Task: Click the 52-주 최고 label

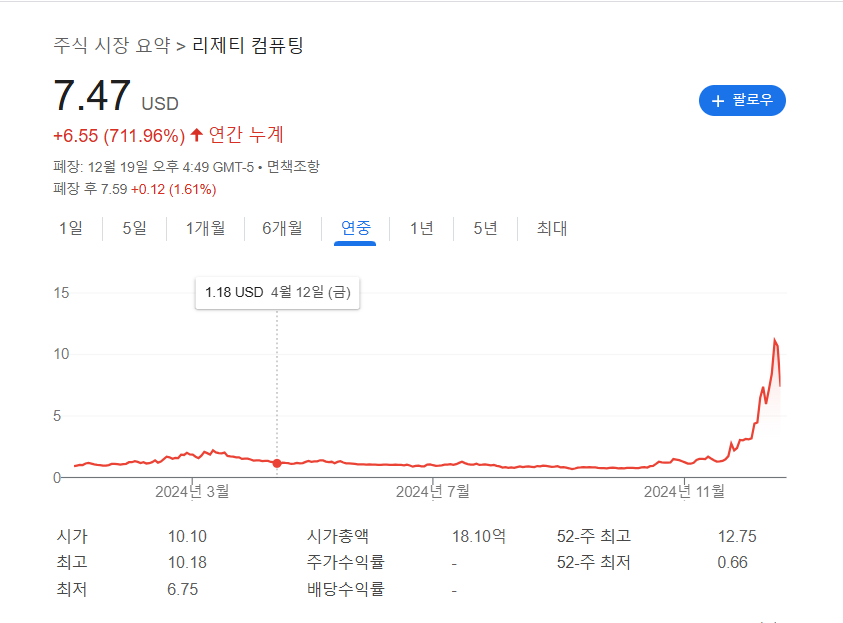Action: click(x=594, y=536)
